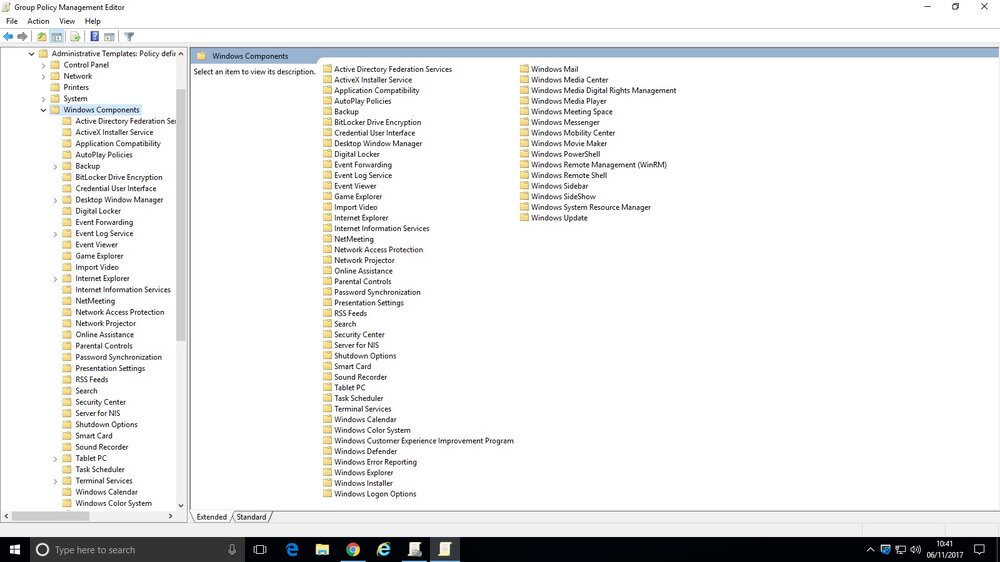Open Task View from the taskbar
Screen dimensions: 1000x562
260,549
